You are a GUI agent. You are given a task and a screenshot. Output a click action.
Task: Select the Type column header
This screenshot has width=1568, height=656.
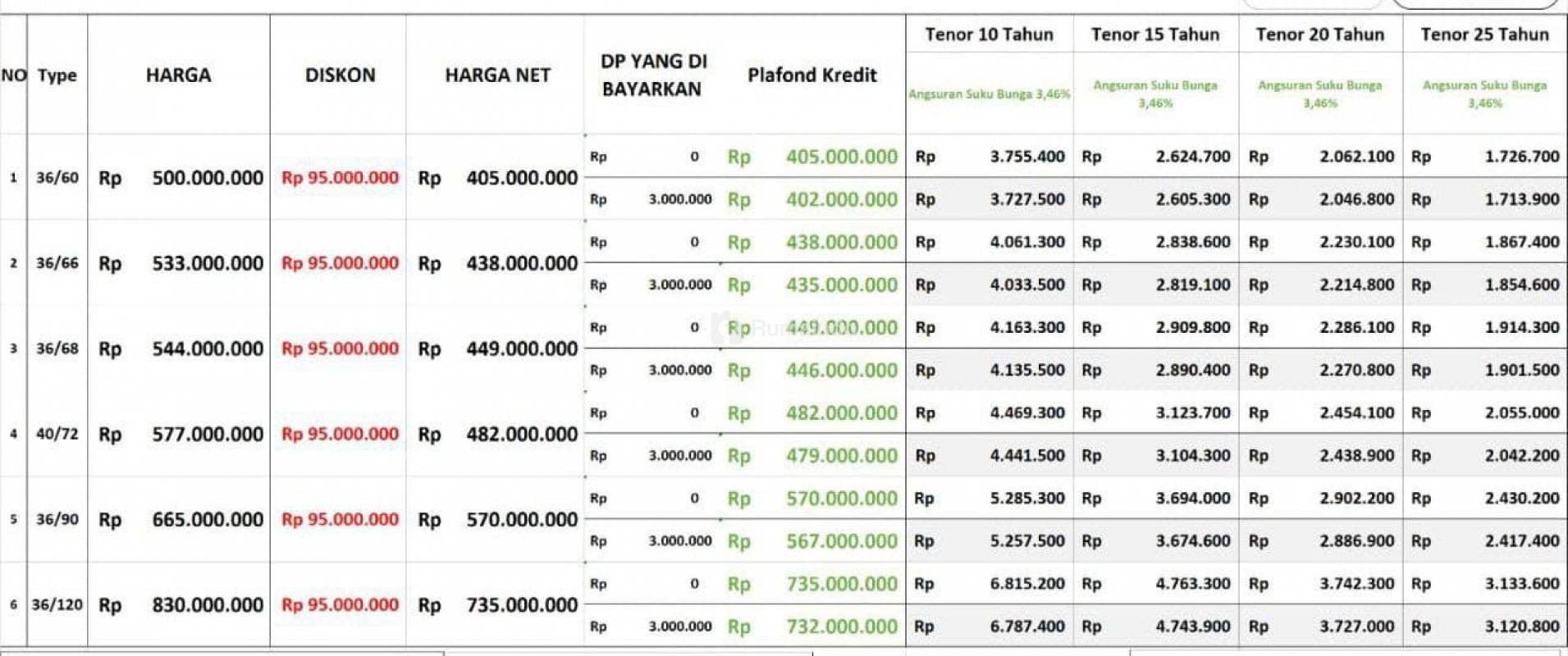tap(57, 75)
